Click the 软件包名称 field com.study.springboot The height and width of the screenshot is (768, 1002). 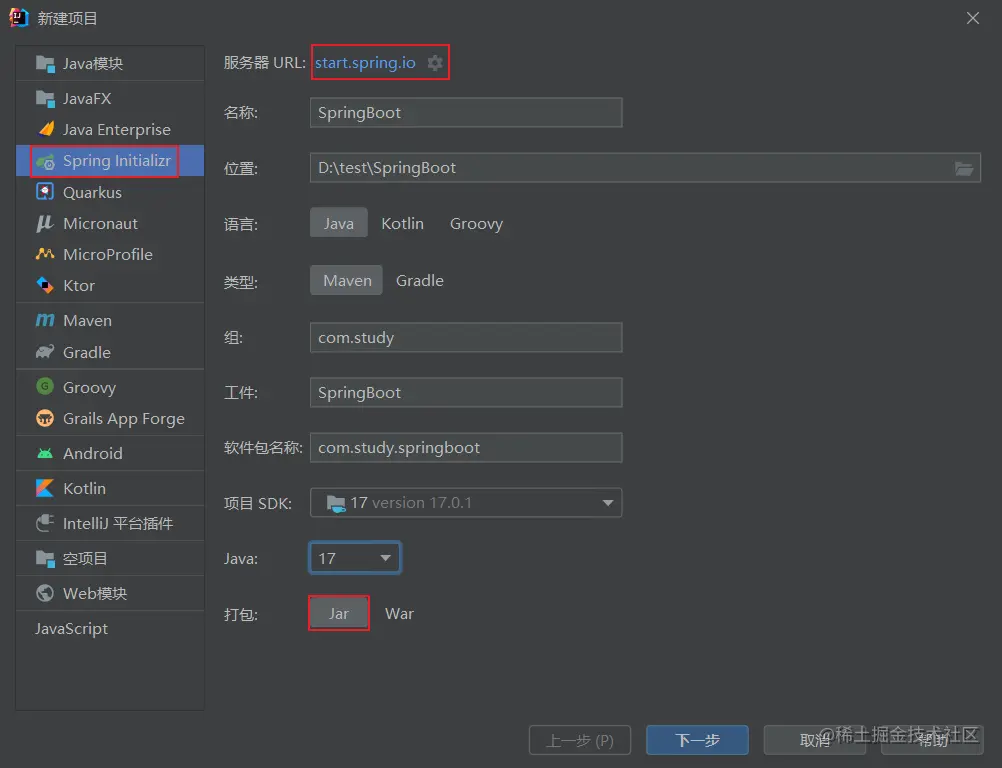tap(466, 447)
